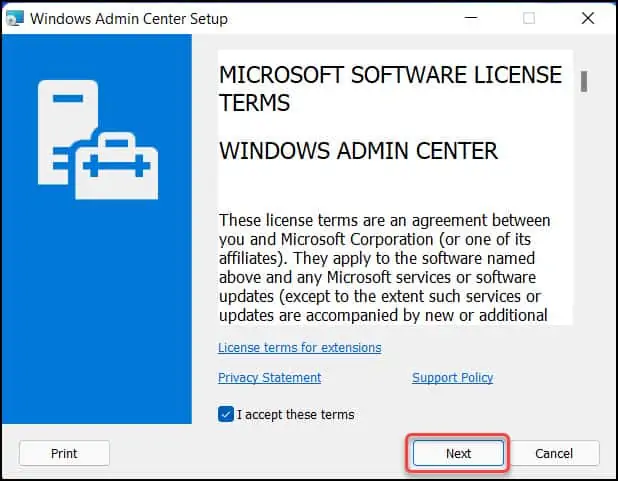The height and width of the screenshot is (481, 618).
Task: Click the MICROSOFT SOFTWARE LICENSE TERMS heading
Action: tap(390, 88)
